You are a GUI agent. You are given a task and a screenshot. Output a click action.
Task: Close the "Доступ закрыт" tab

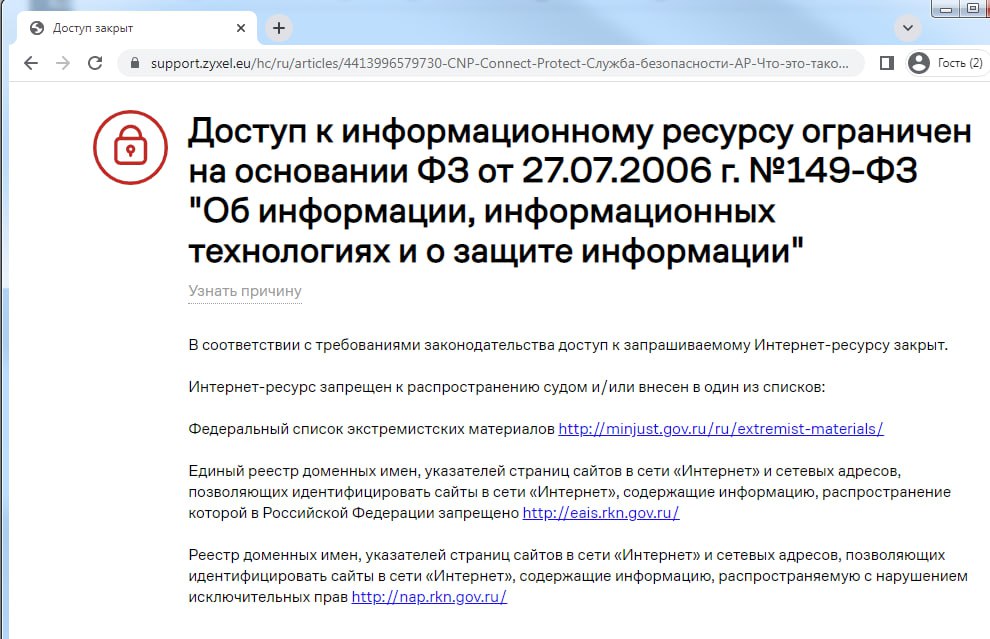tap(241, 28)
